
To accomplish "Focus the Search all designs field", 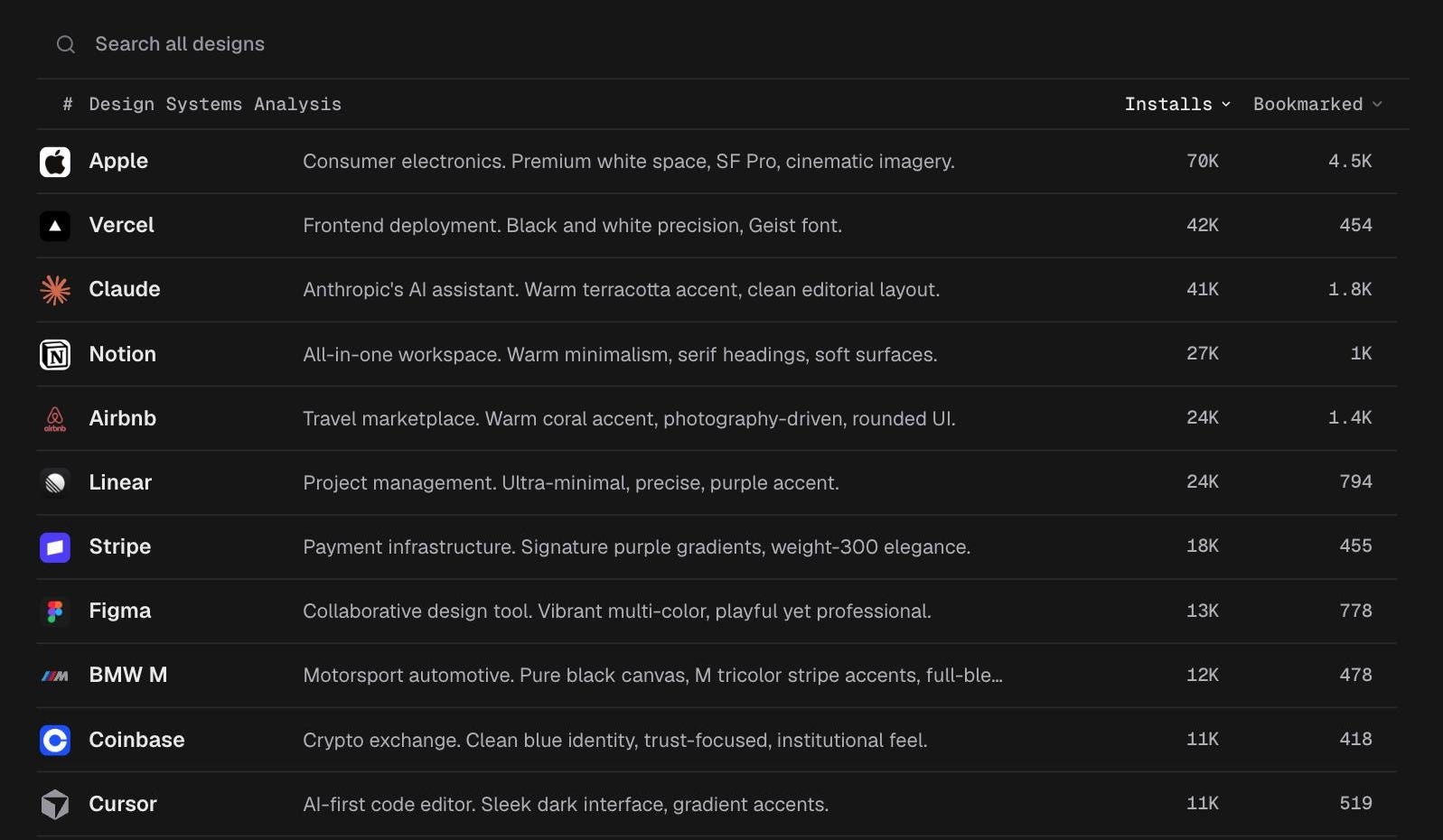I will [723, 44].
